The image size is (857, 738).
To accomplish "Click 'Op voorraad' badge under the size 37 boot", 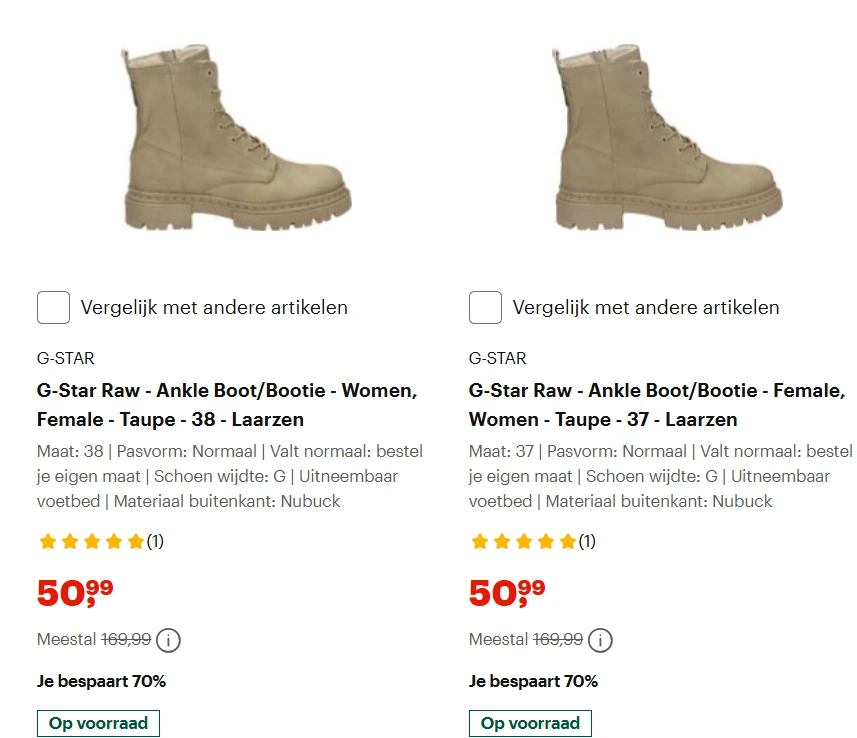I will (x=530, y=723).
